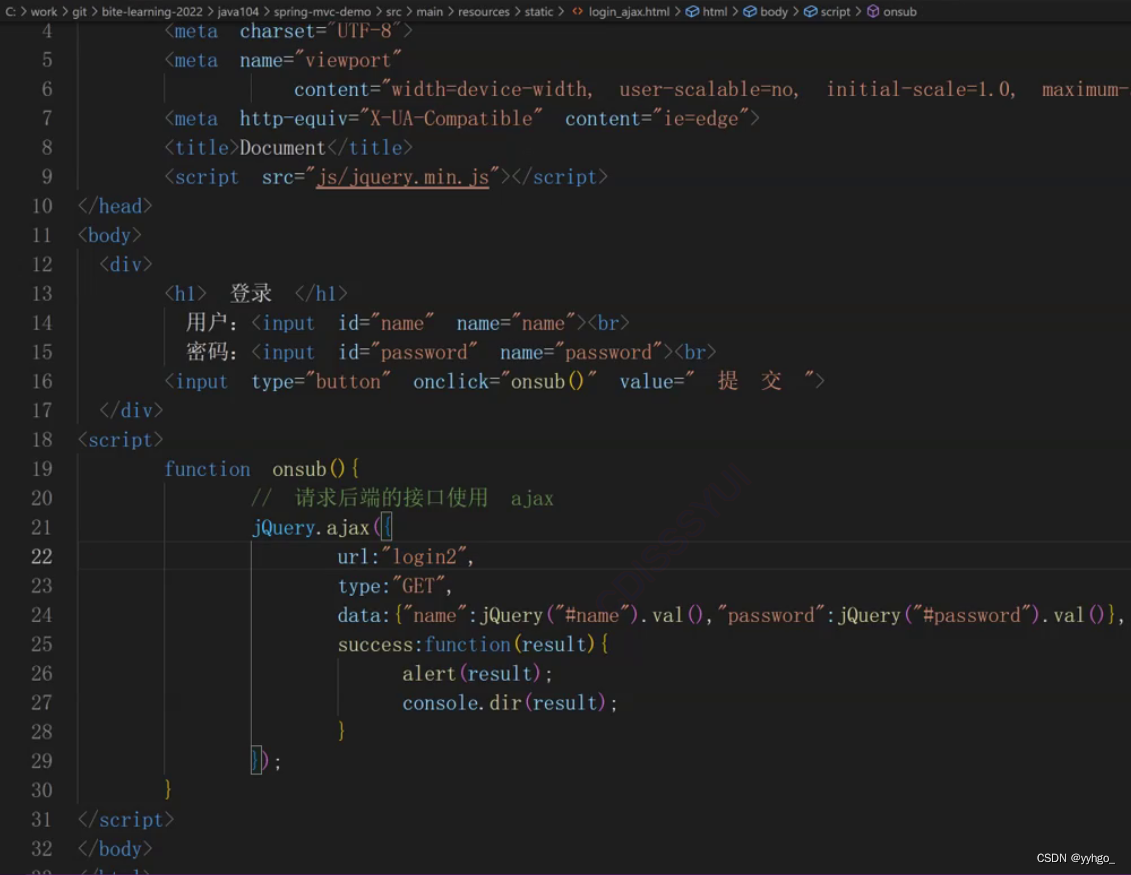Click the 'work' breadcrumb segment
The image size is (1131, 875).
[43, 12]
